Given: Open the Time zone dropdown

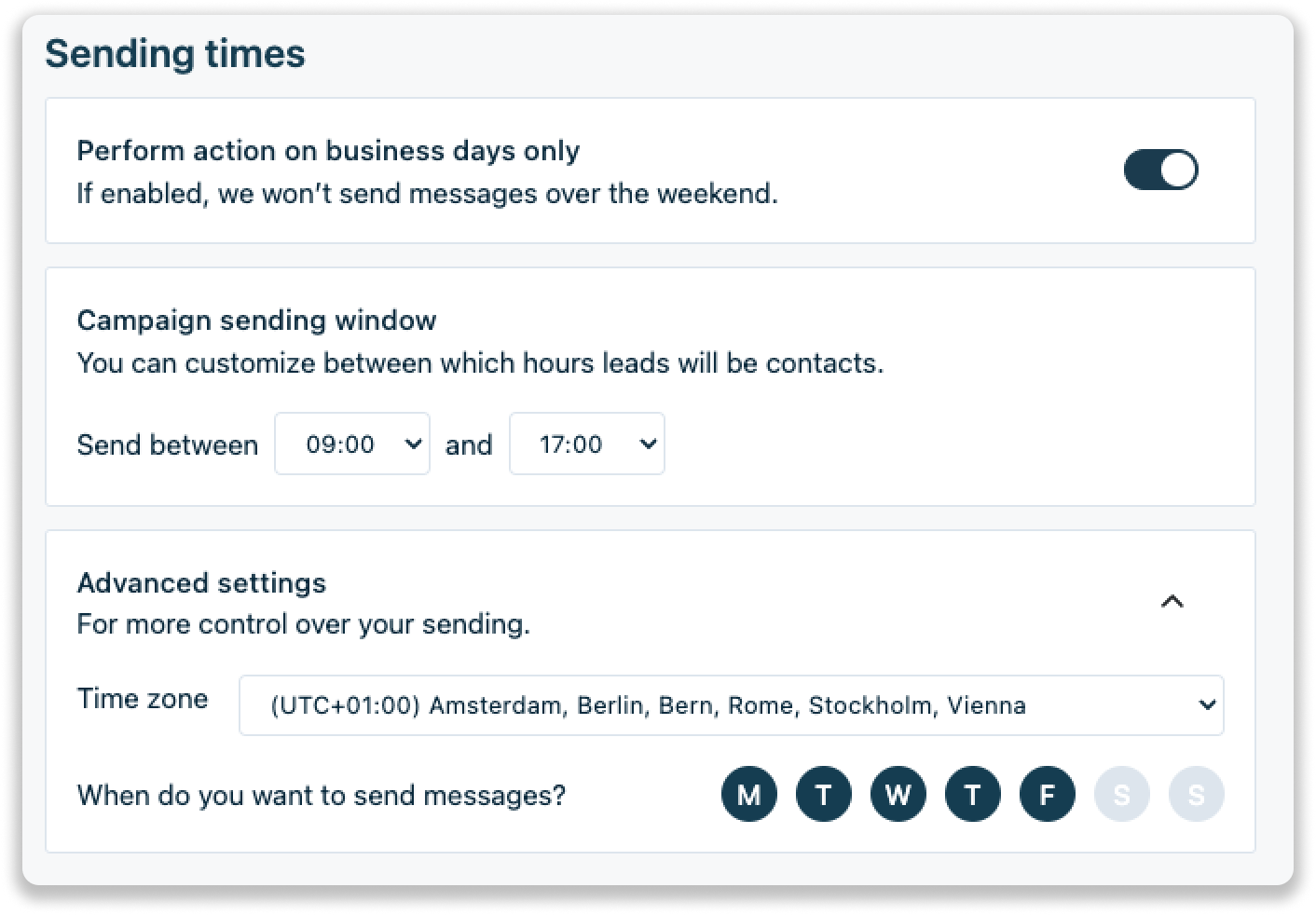Looking at the screenshot, I should coord(731,705).
